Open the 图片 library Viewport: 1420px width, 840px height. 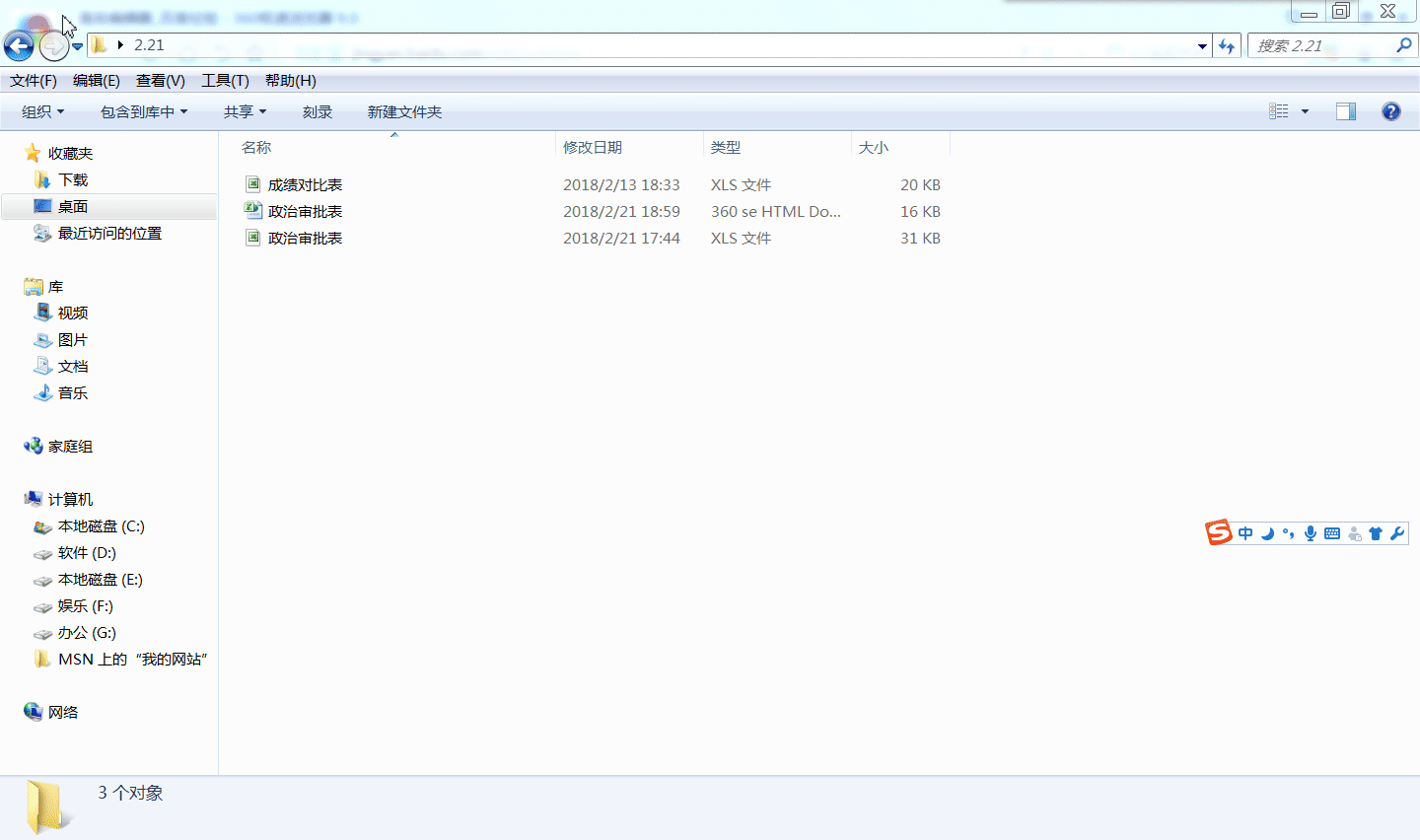tap(73, 340)
